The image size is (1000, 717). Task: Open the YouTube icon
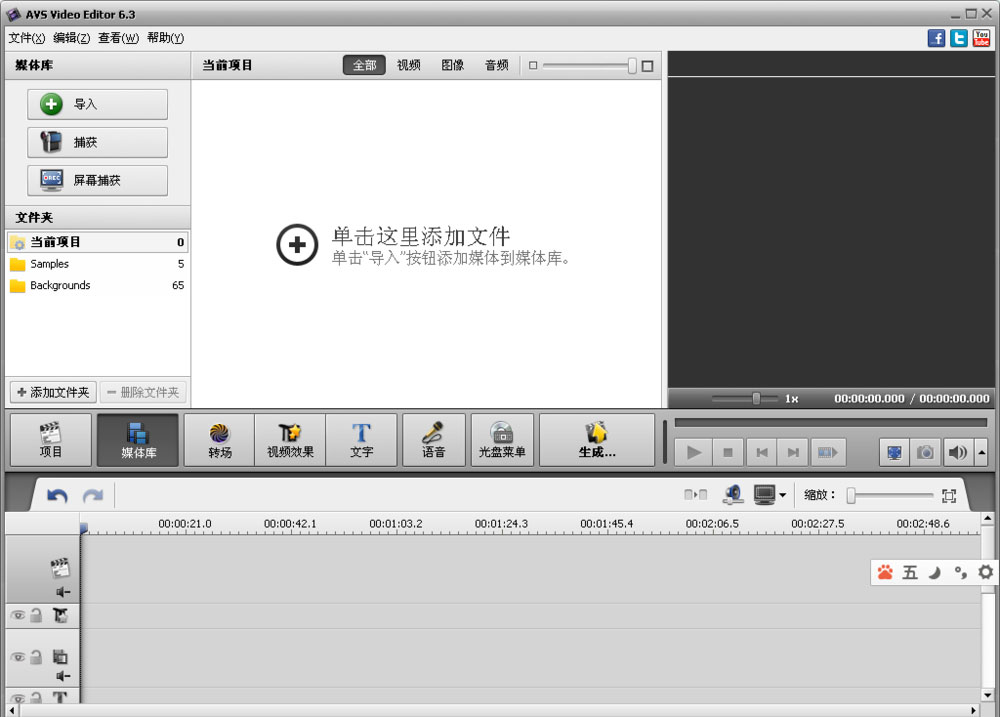tap(982, 38)
